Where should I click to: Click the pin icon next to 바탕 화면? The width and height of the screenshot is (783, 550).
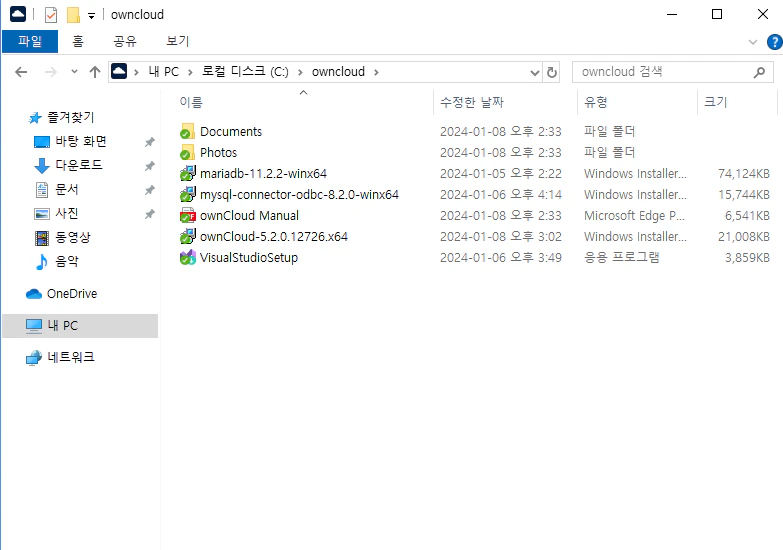pos(149,142)
